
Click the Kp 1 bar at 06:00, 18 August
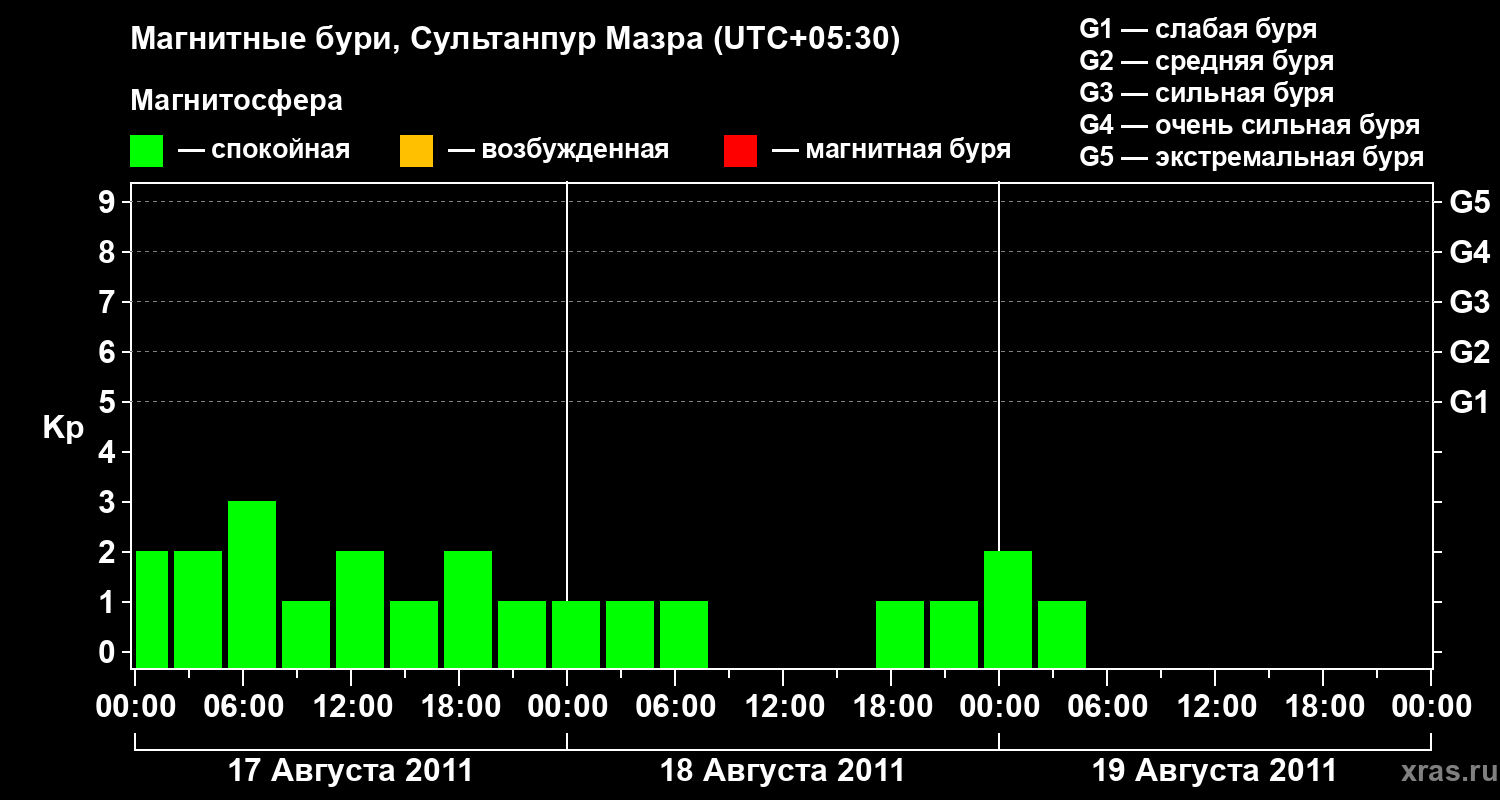click(684, 634)
